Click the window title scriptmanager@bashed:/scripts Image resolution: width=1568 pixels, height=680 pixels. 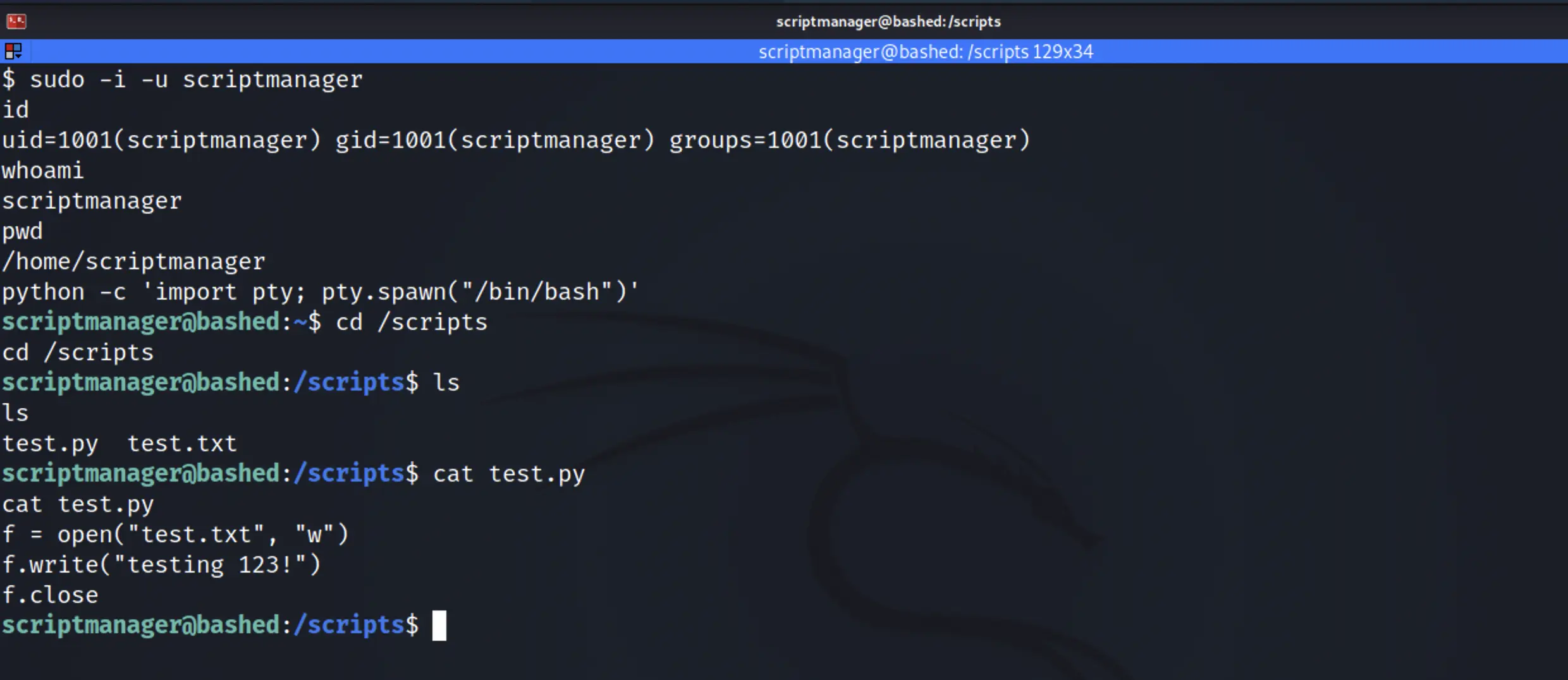click(888, 21)
